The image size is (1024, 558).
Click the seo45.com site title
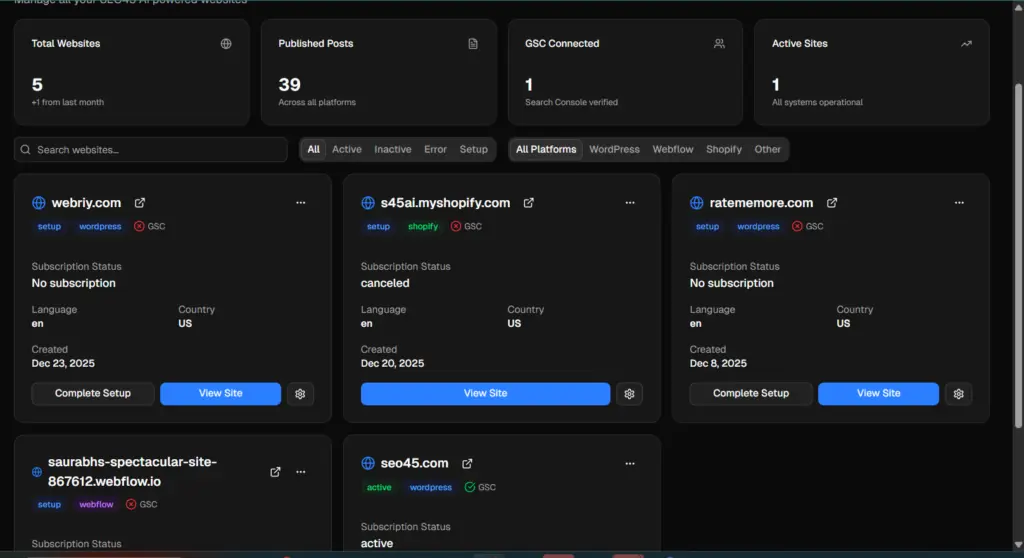click(x=415, y=463)
